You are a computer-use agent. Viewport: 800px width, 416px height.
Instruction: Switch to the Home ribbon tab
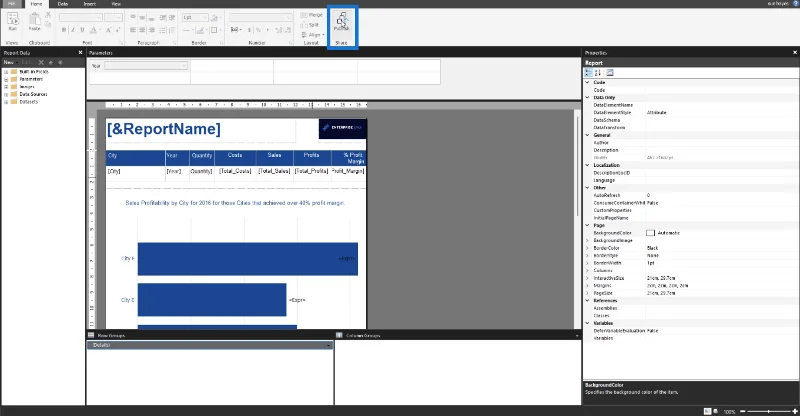(x=36, y=4)
